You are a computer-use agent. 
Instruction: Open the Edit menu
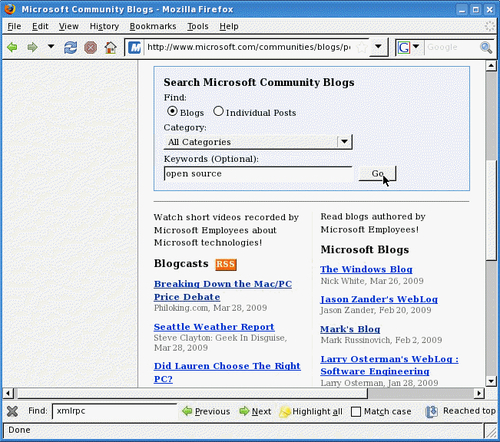tap(40, 26)
